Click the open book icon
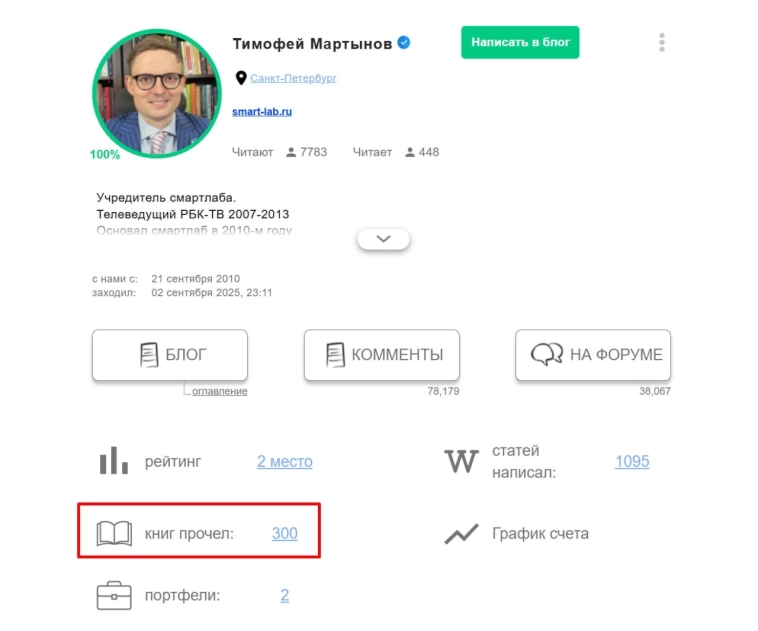758x631 pixels. 114,533
